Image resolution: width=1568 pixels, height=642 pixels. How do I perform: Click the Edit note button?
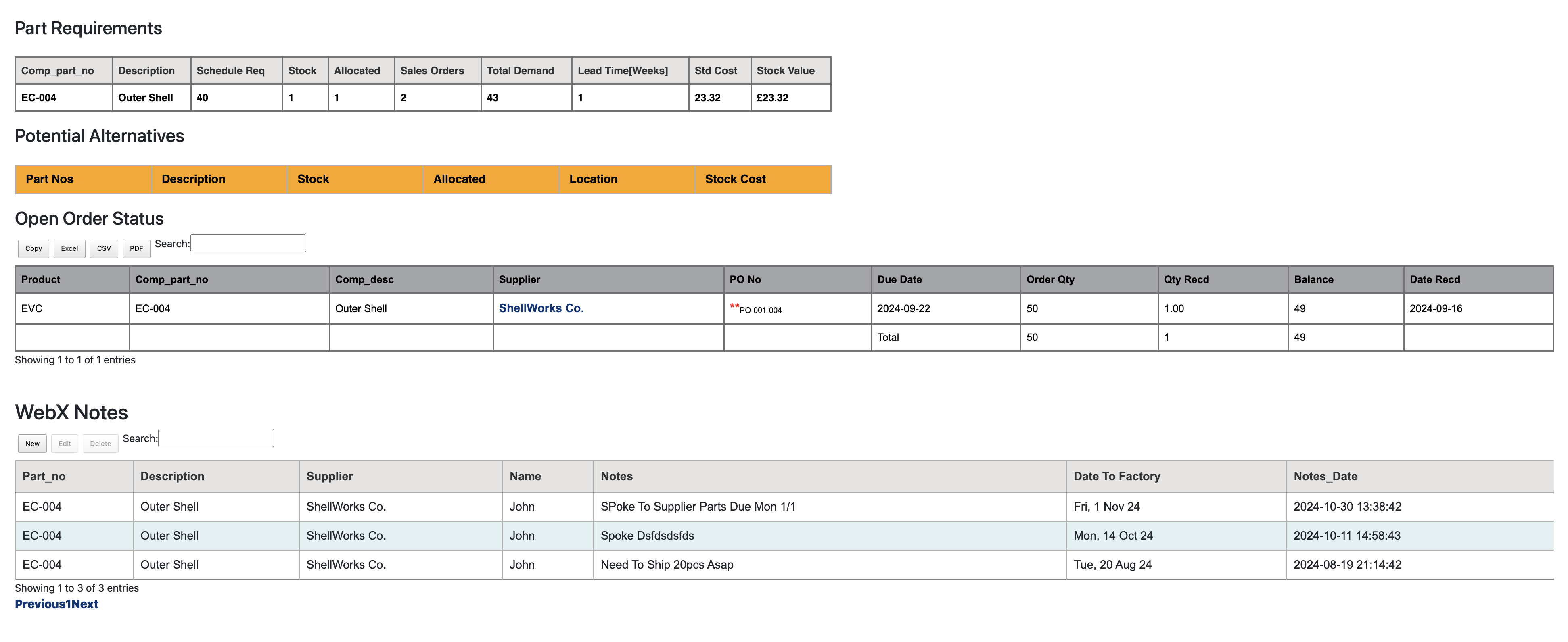tap(65, 444)
